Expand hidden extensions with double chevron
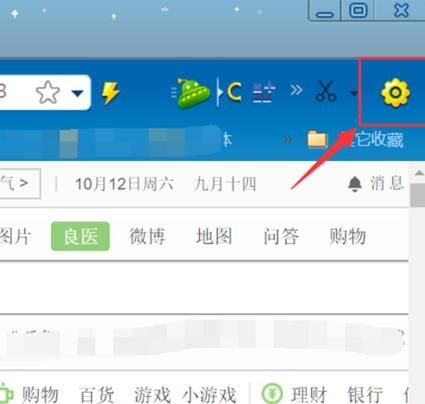425x404 pixels. (x=296, y=90)
